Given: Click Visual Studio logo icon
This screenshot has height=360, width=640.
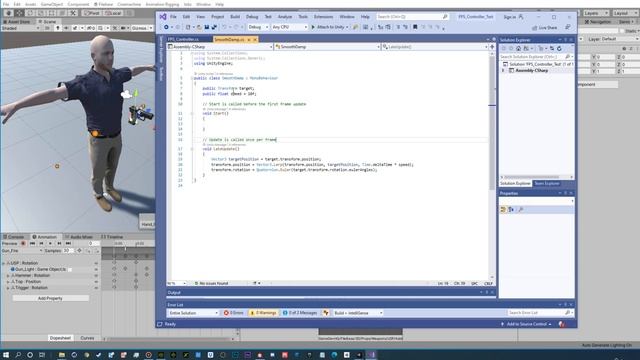Looking at the screenshot, I should click(x=163, y=17).
